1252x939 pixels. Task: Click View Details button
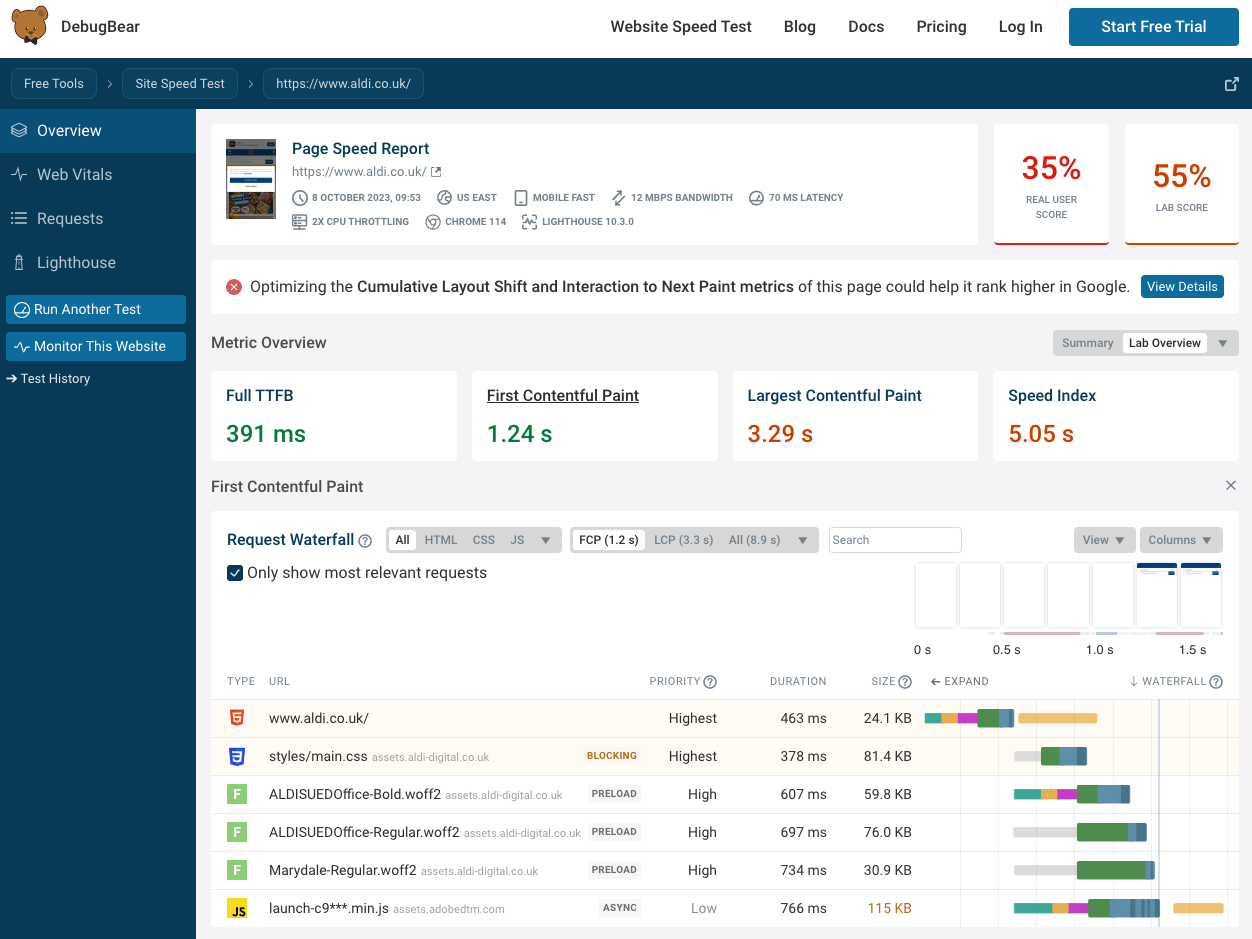click(x=1182, y=287)
